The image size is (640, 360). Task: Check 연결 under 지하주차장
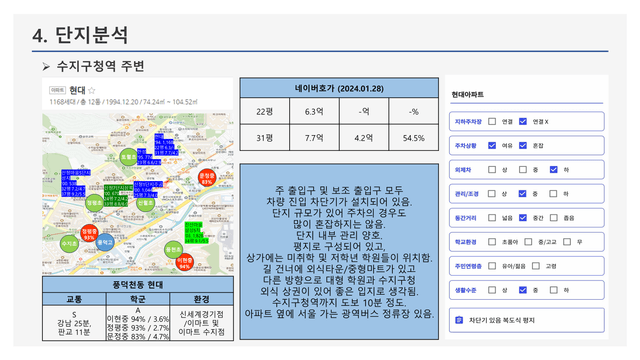(492, 121)
